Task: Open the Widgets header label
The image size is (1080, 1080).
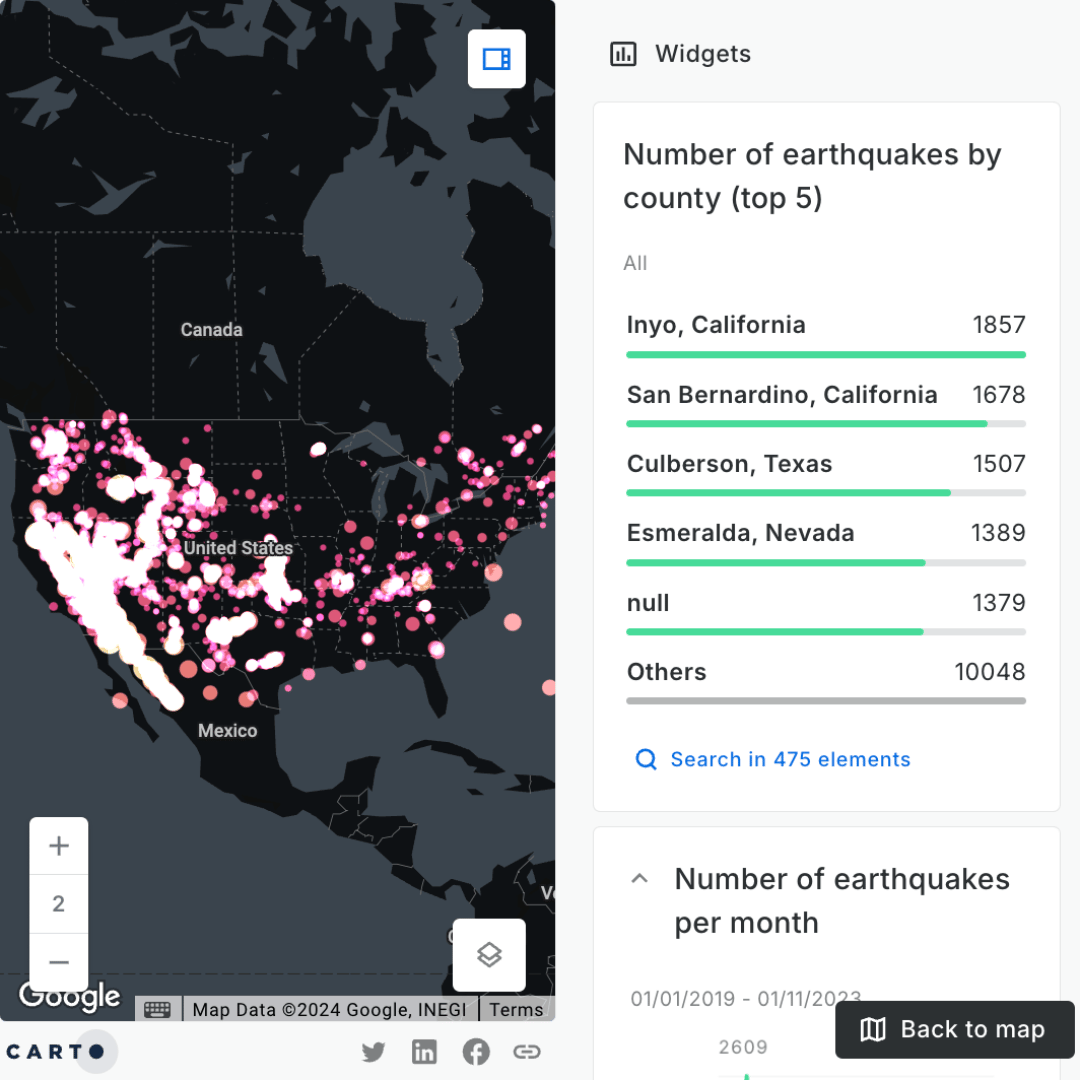Action: point(703,54)
